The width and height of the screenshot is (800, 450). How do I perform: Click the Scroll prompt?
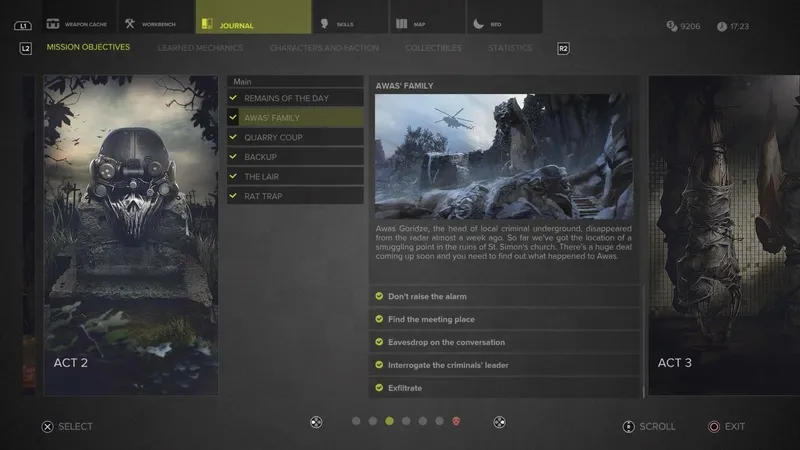pos(649,427)
